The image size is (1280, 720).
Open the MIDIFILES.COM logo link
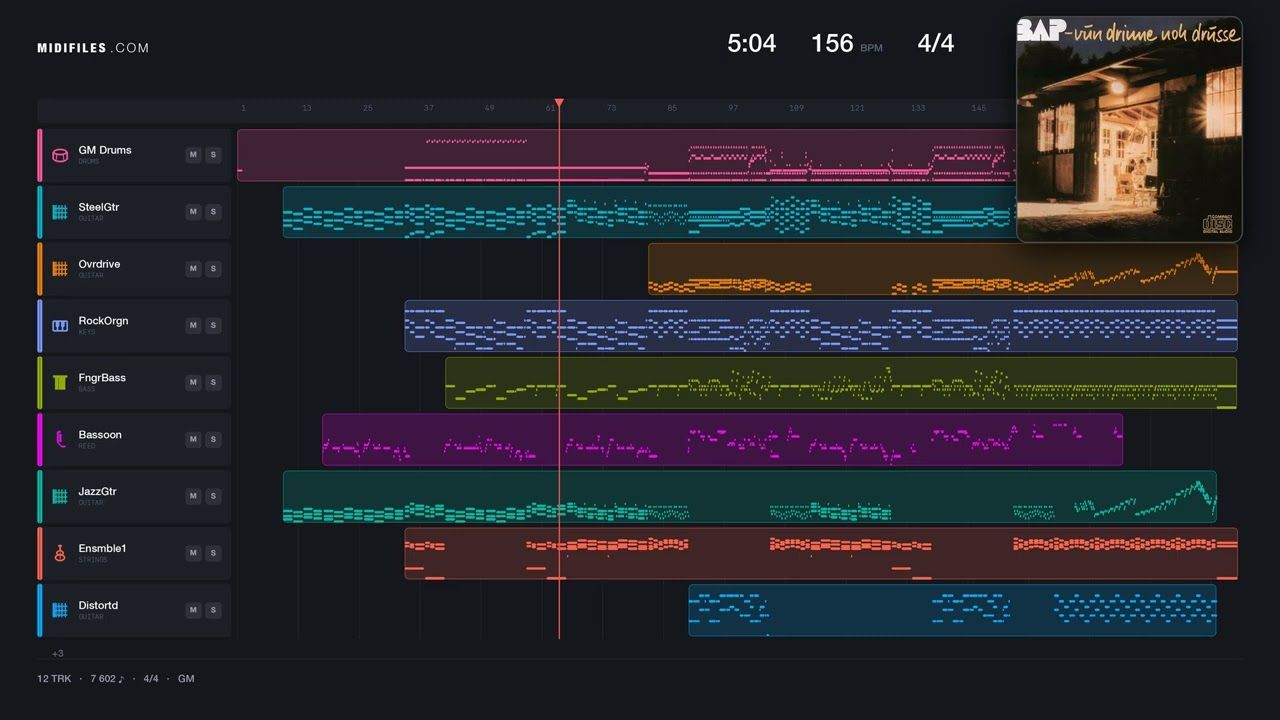click(93, 48)
